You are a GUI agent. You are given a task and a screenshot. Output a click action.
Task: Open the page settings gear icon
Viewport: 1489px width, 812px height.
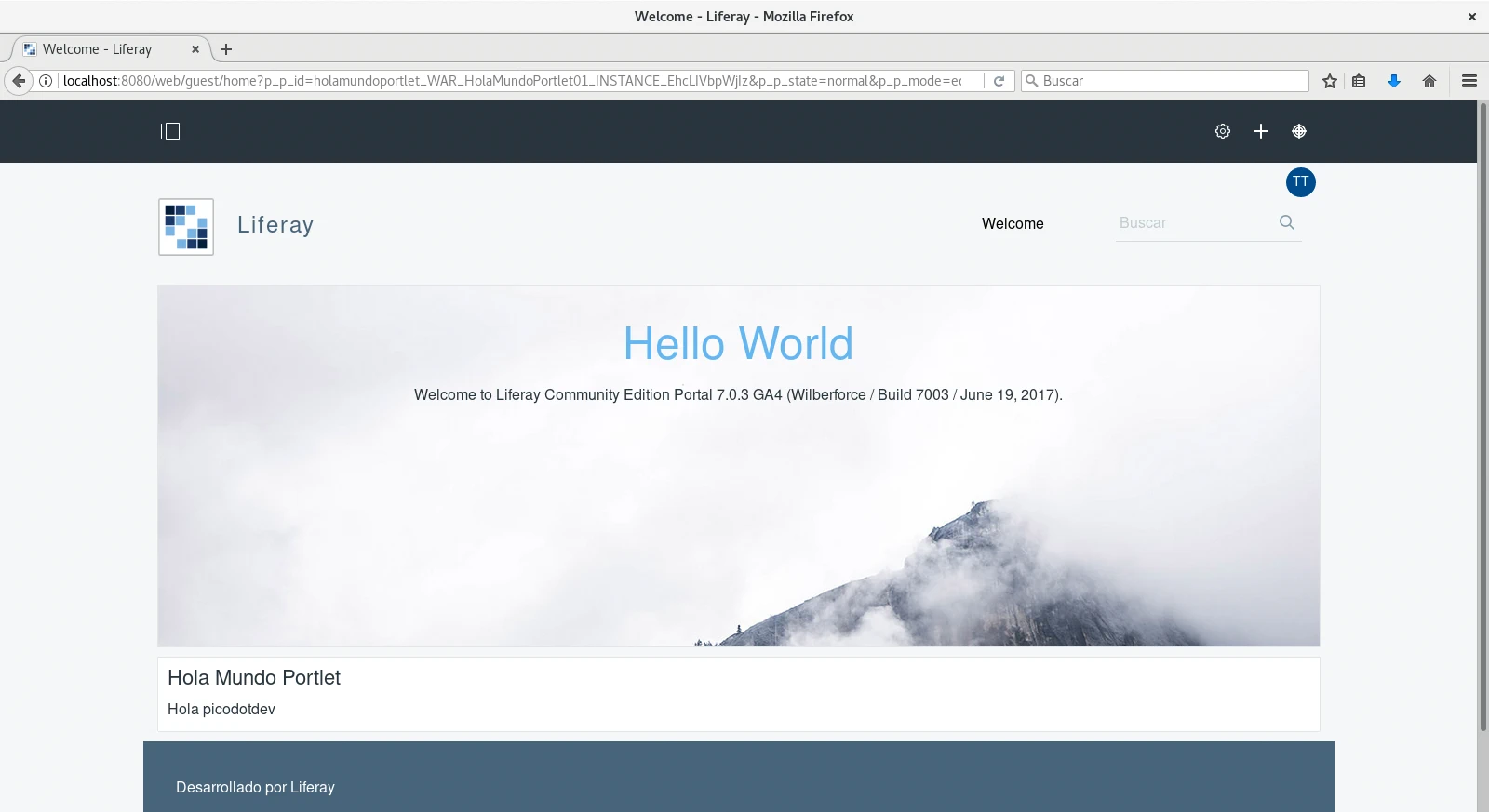pyautogui.click(x=1223, y=131)
